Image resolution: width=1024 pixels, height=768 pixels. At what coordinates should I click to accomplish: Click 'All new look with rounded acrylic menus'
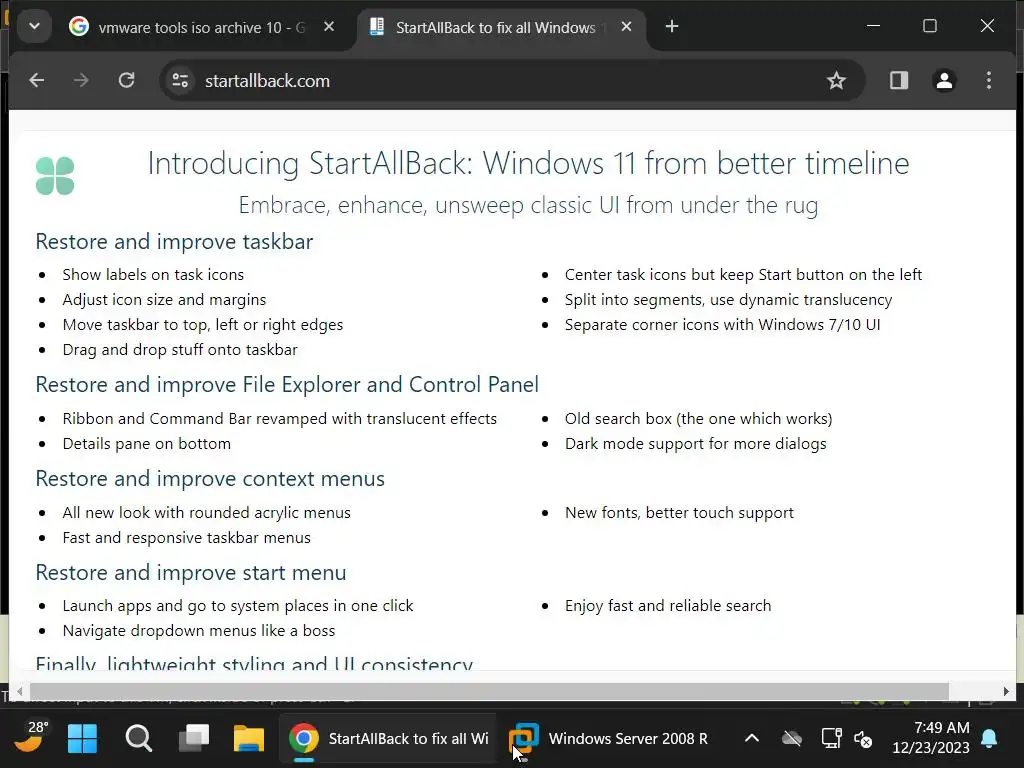pyautogui.click(x=207, y=513)
